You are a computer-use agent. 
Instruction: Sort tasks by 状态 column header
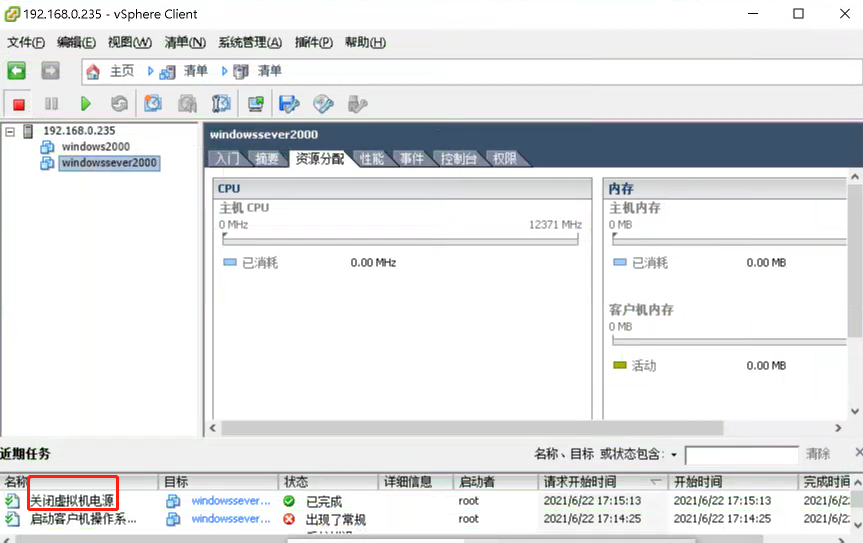[328, 482]
